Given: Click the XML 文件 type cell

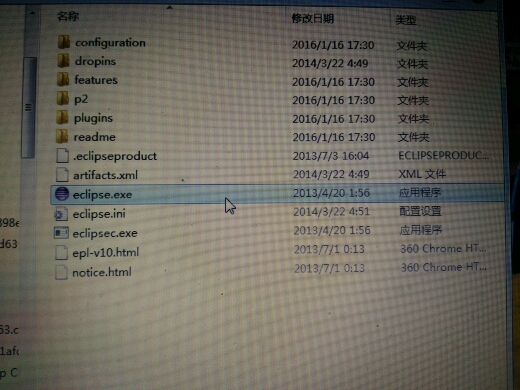Looking at the screenshot, I should point(422,174).
